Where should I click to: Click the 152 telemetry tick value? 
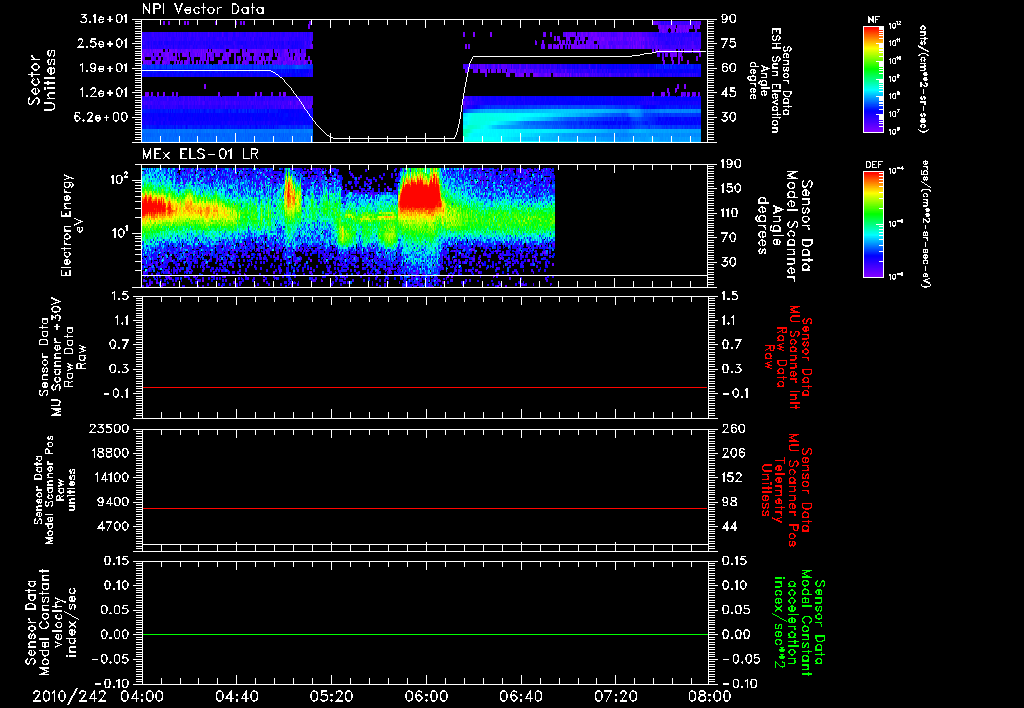731,477
